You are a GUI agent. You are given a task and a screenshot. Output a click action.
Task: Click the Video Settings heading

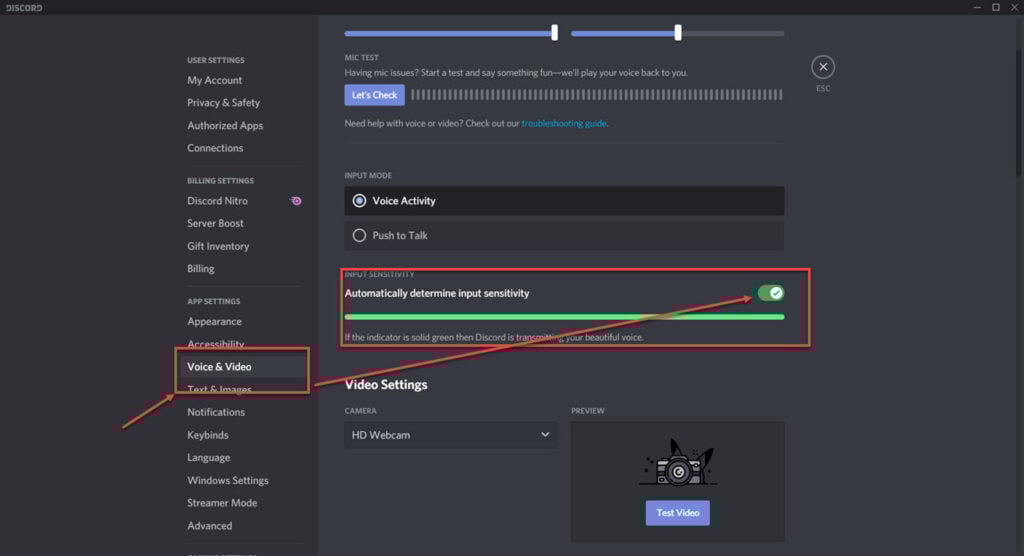(386, 385)
